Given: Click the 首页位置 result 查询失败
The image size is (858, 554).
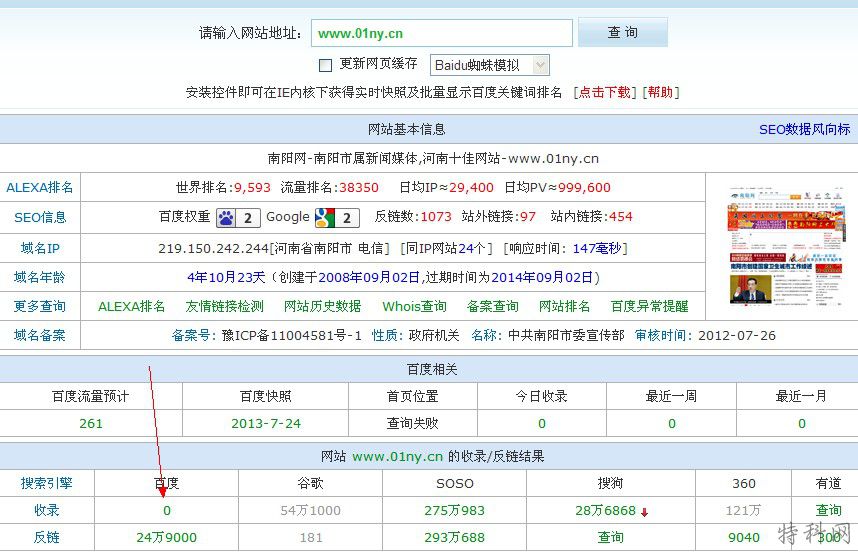Looking at the screenshot, I should pyautogui.click(x=413, y=423).
